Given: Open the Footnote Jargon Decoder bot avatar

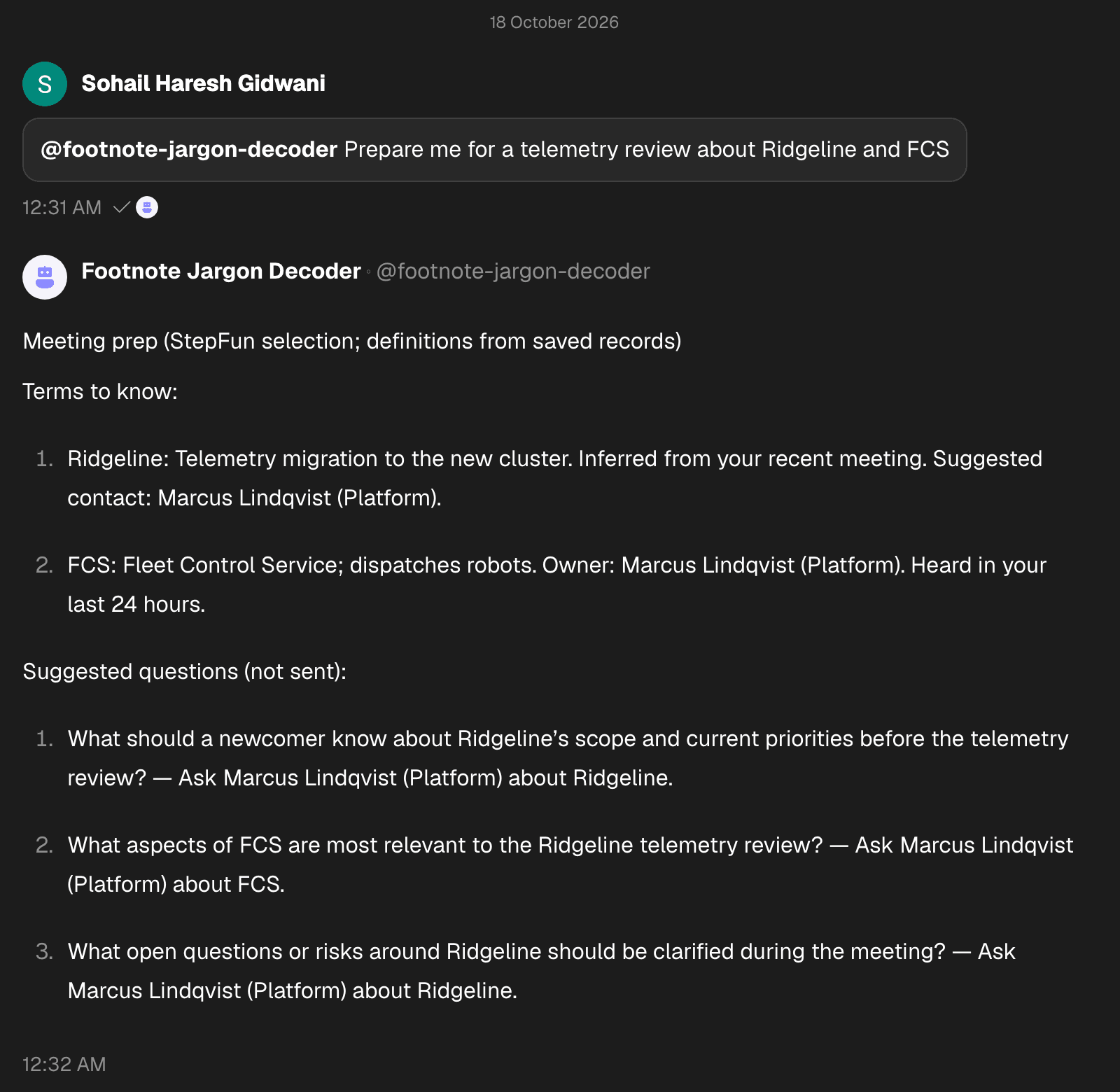Looking at the screenshot, I should tap(45, 277).
